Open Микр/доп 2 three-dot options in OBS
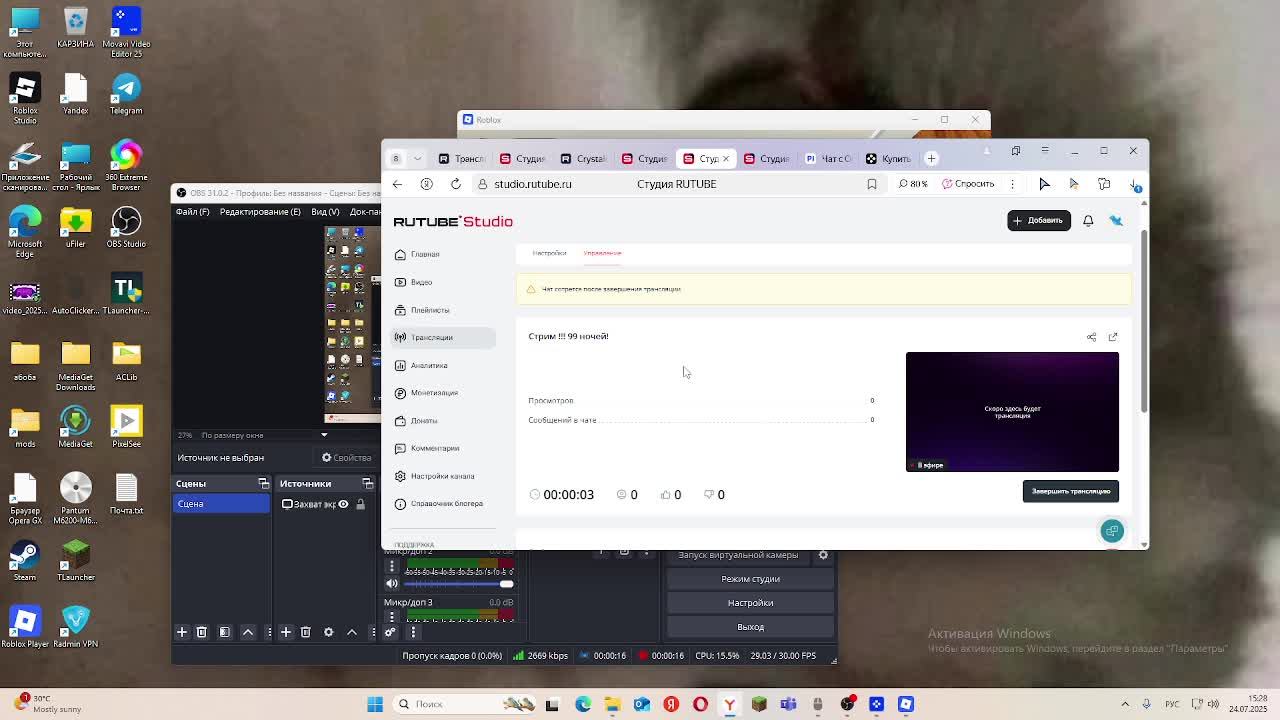Screen dimensions: 1280x720 pyautogui.click(x=392, y=566)
